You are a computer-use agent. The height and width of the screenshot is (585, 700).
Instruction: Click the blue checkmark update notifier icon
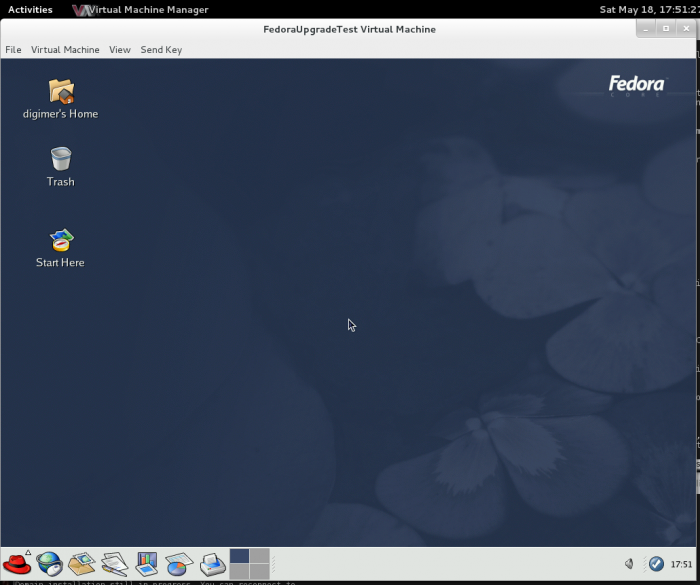pos(656,564)
